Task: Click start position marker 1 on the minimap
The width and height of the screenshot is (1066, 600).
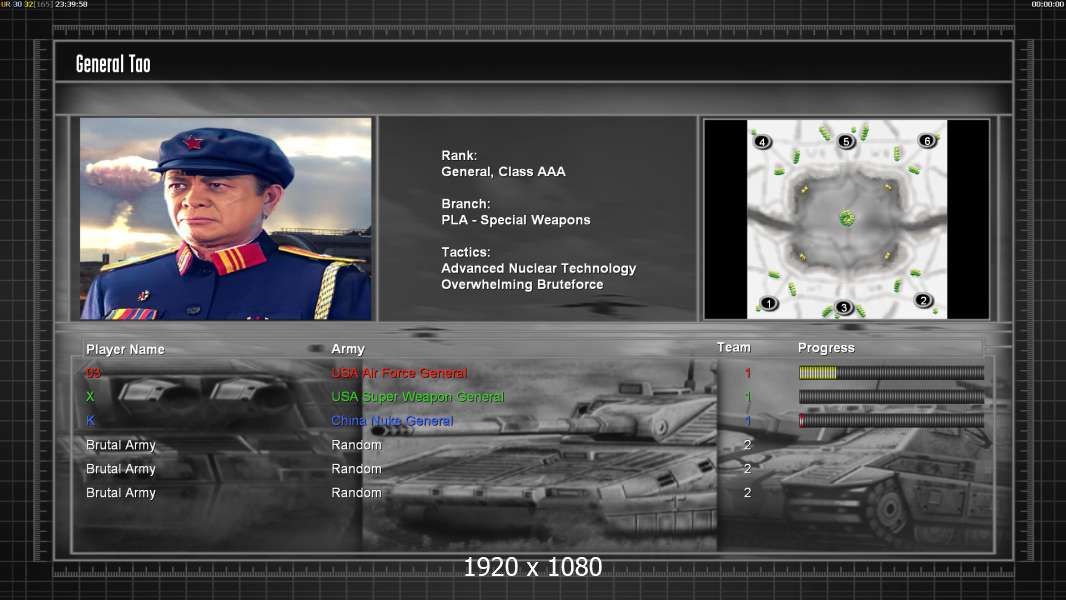Action: click(x=769, y=303)
